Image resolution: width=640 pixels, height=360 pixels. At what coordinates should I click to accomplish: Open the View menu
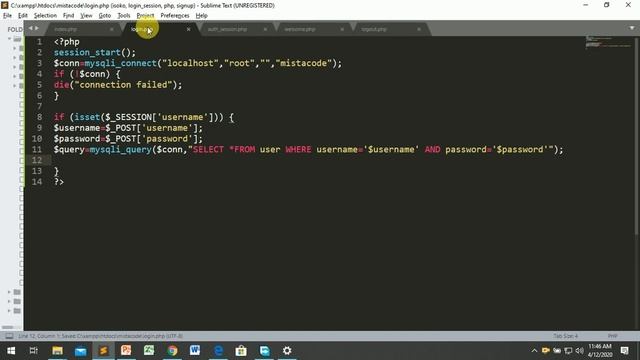86,16
